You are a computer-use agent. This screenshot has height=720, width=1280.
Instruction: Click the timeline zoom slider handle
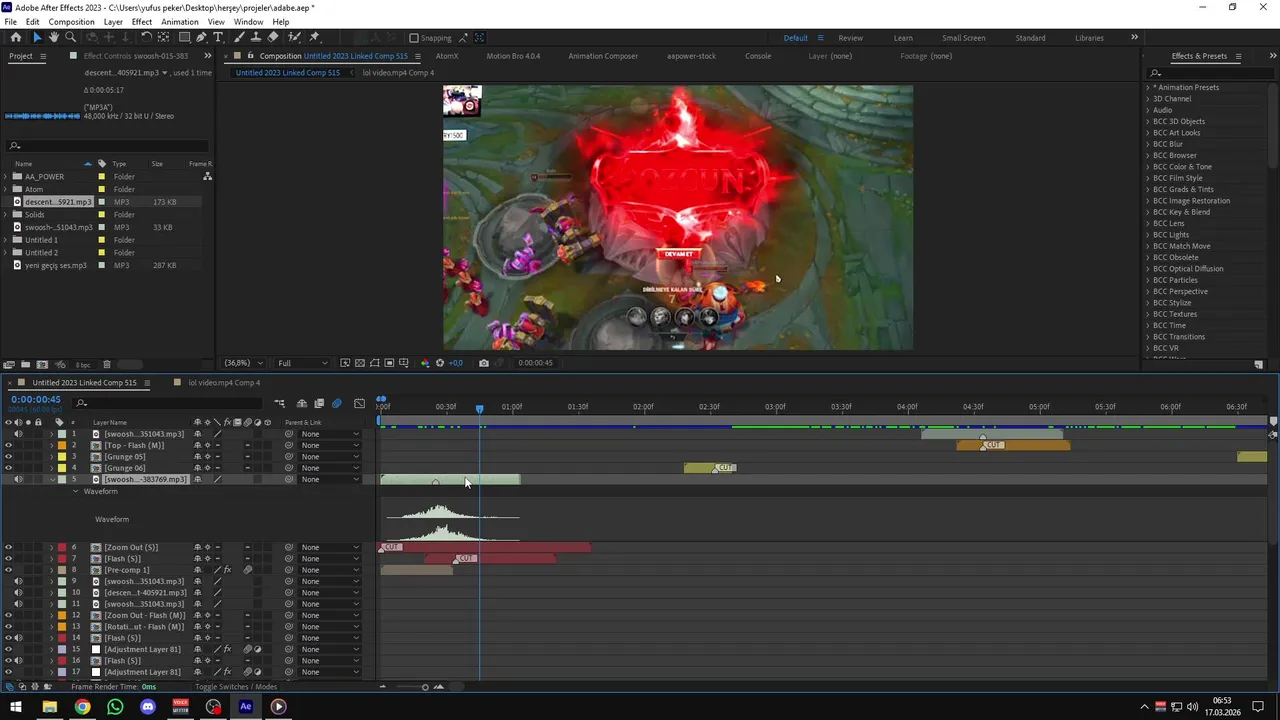coord(425,687)
